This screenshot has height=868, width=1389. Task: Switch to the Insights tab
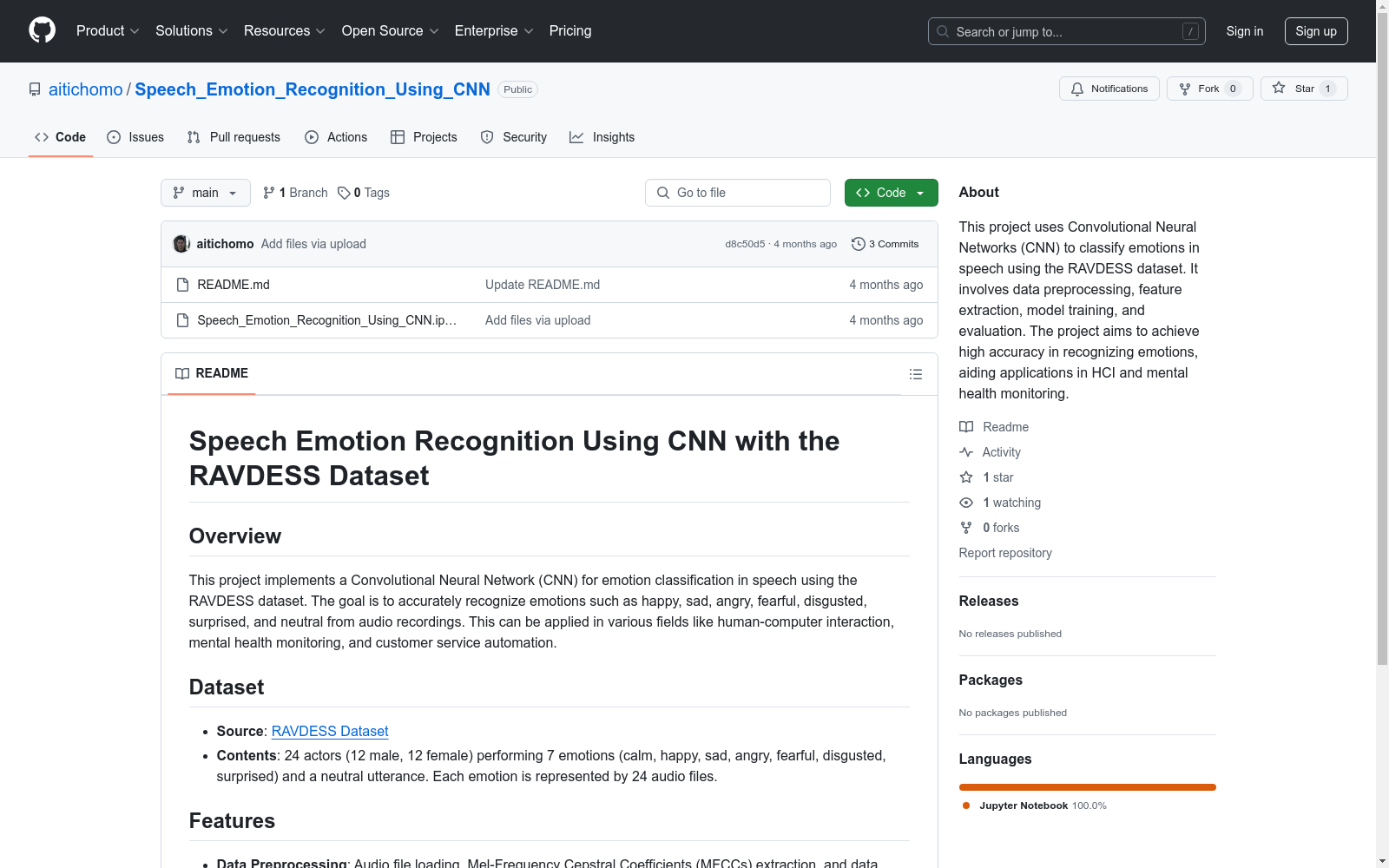tap(602, 137)
